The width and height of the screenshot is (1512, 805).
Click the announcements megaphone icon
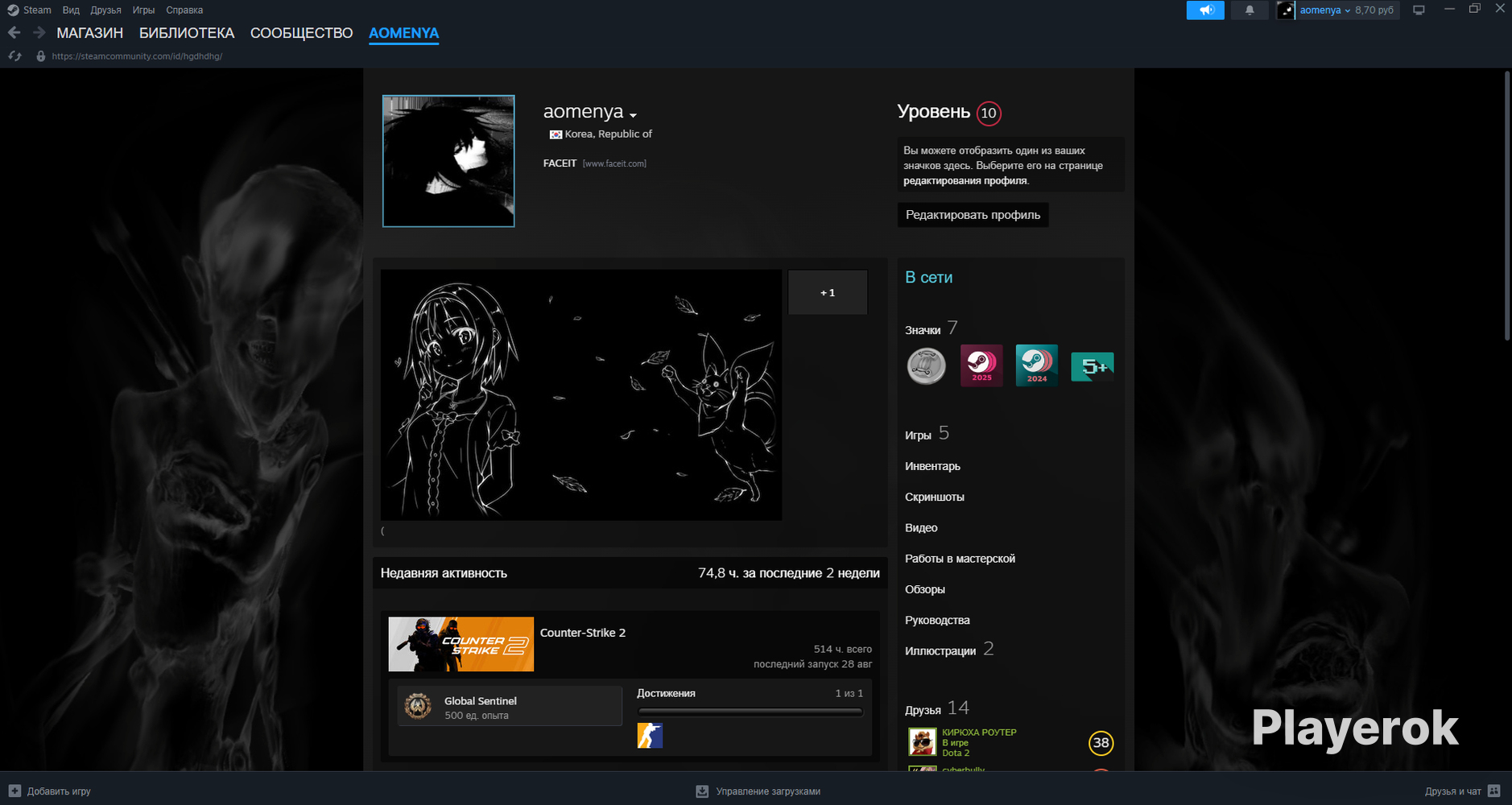coord(1205,10)
